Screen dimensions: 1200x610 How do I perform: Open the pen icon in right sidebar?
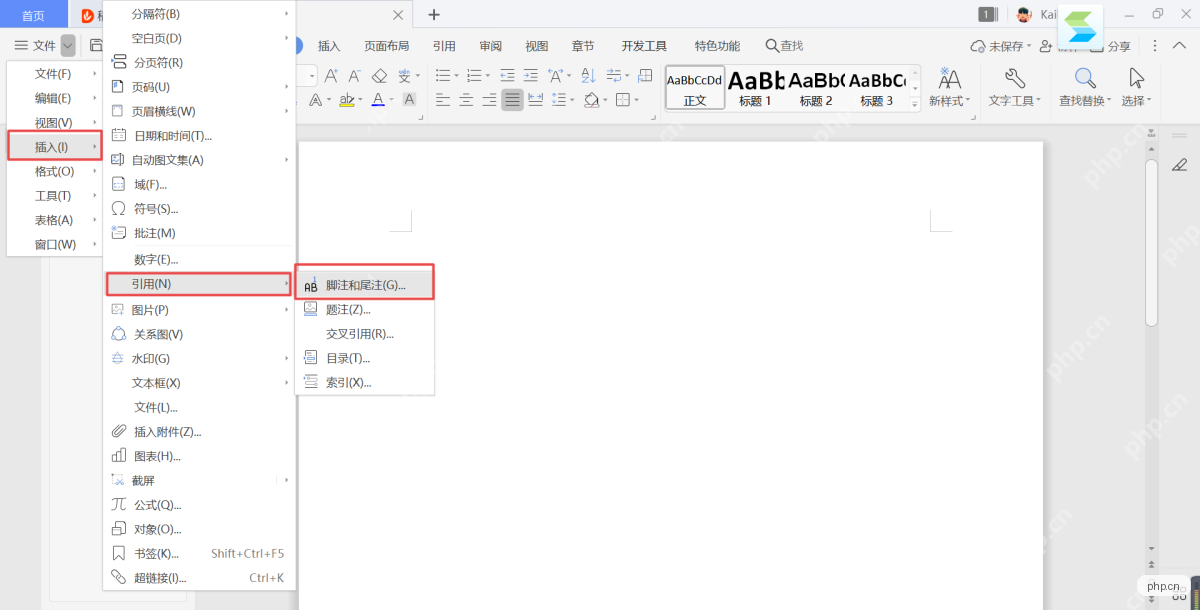[x=1180, y=165]
